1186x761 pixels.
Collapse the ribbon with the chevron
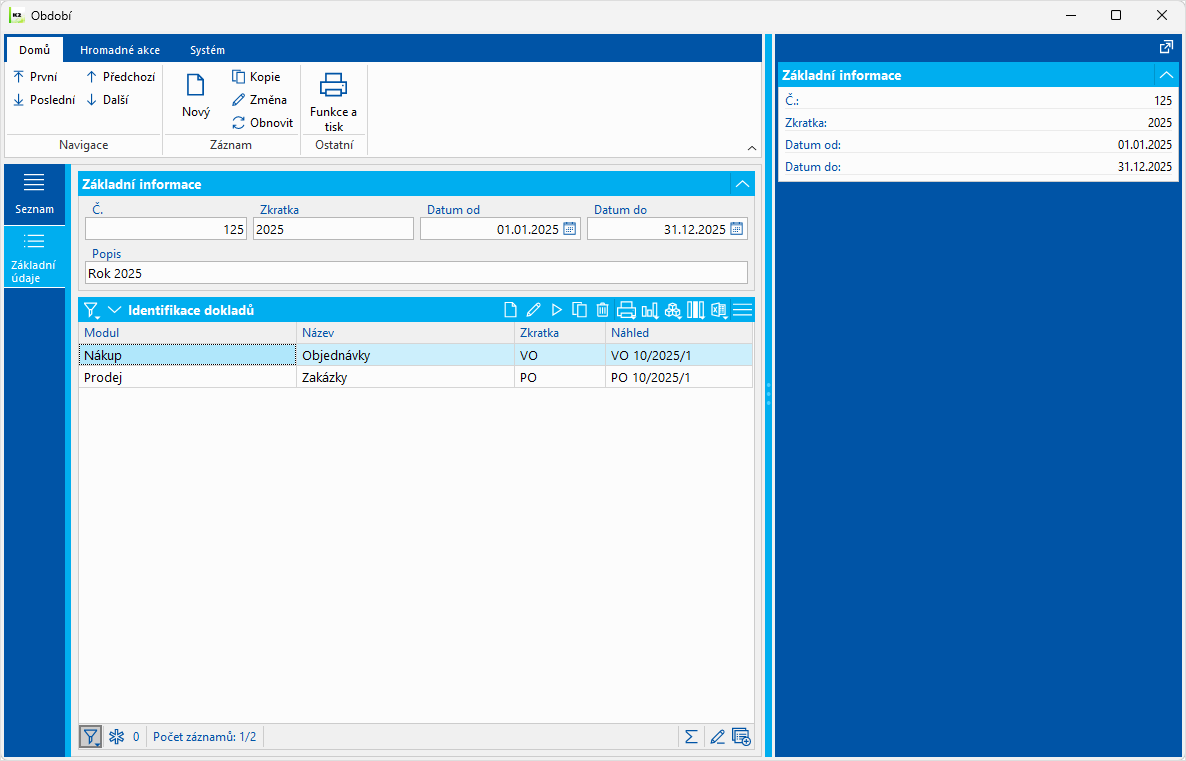coord(752,148)
